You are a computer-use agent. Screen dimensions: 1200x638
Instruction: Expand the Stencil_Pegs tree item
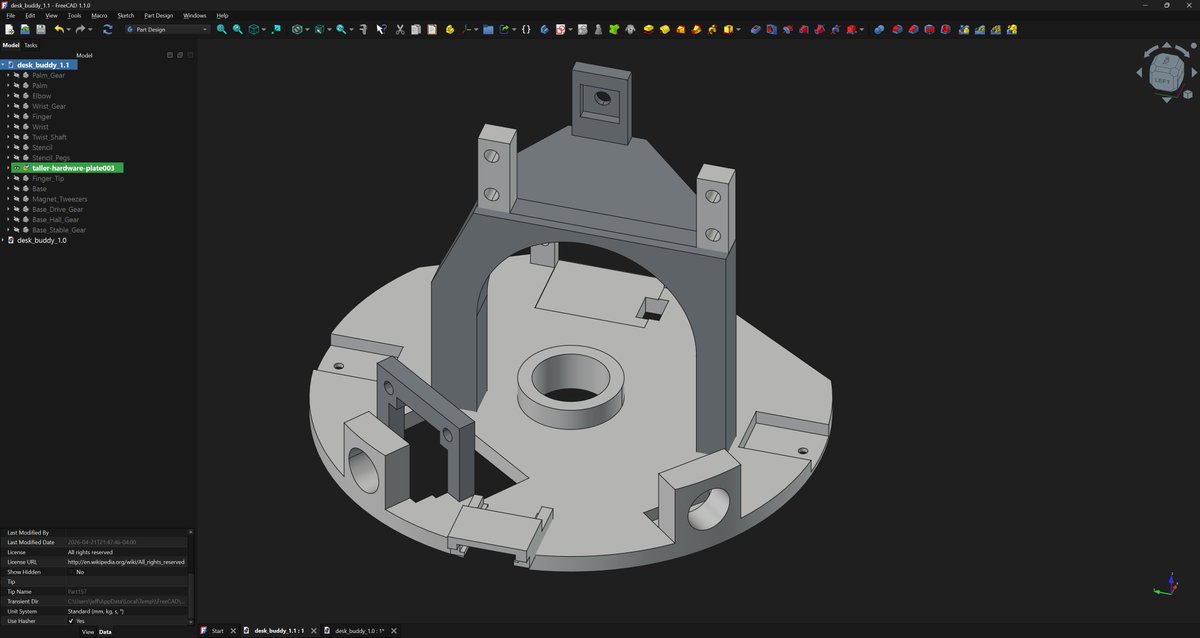tap(8, 158)
